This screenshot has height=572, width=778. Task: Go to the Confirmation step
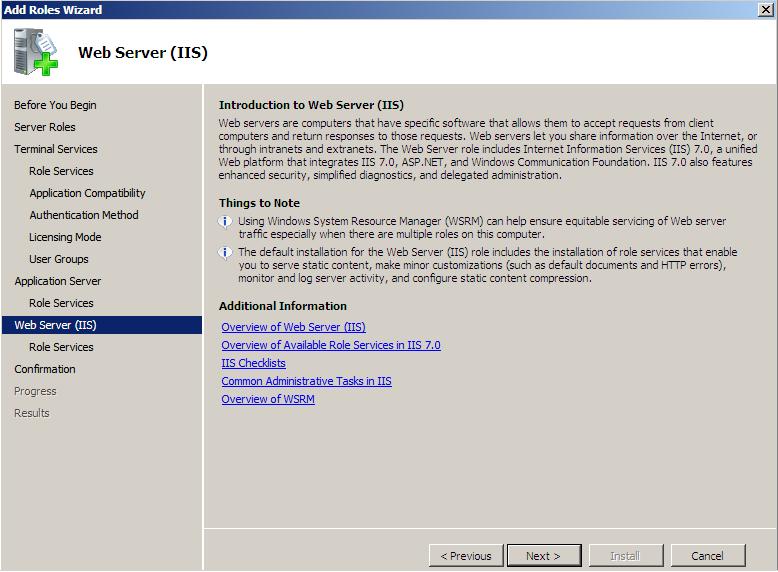pyautogui.click(x=45, y=369)
